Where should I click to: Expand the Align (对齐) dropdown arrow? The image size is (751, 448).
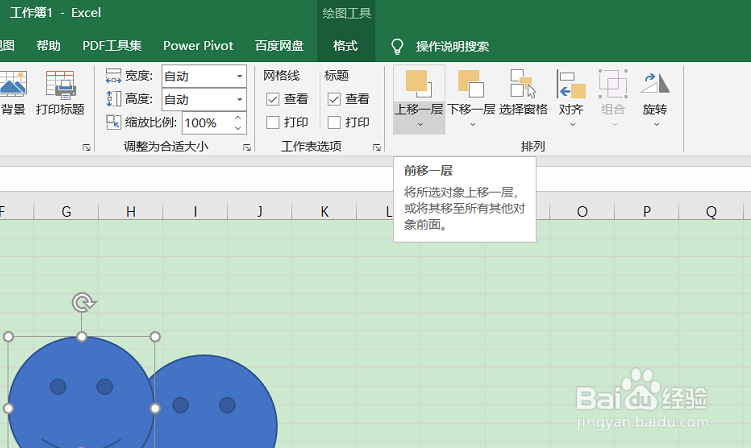572,125
